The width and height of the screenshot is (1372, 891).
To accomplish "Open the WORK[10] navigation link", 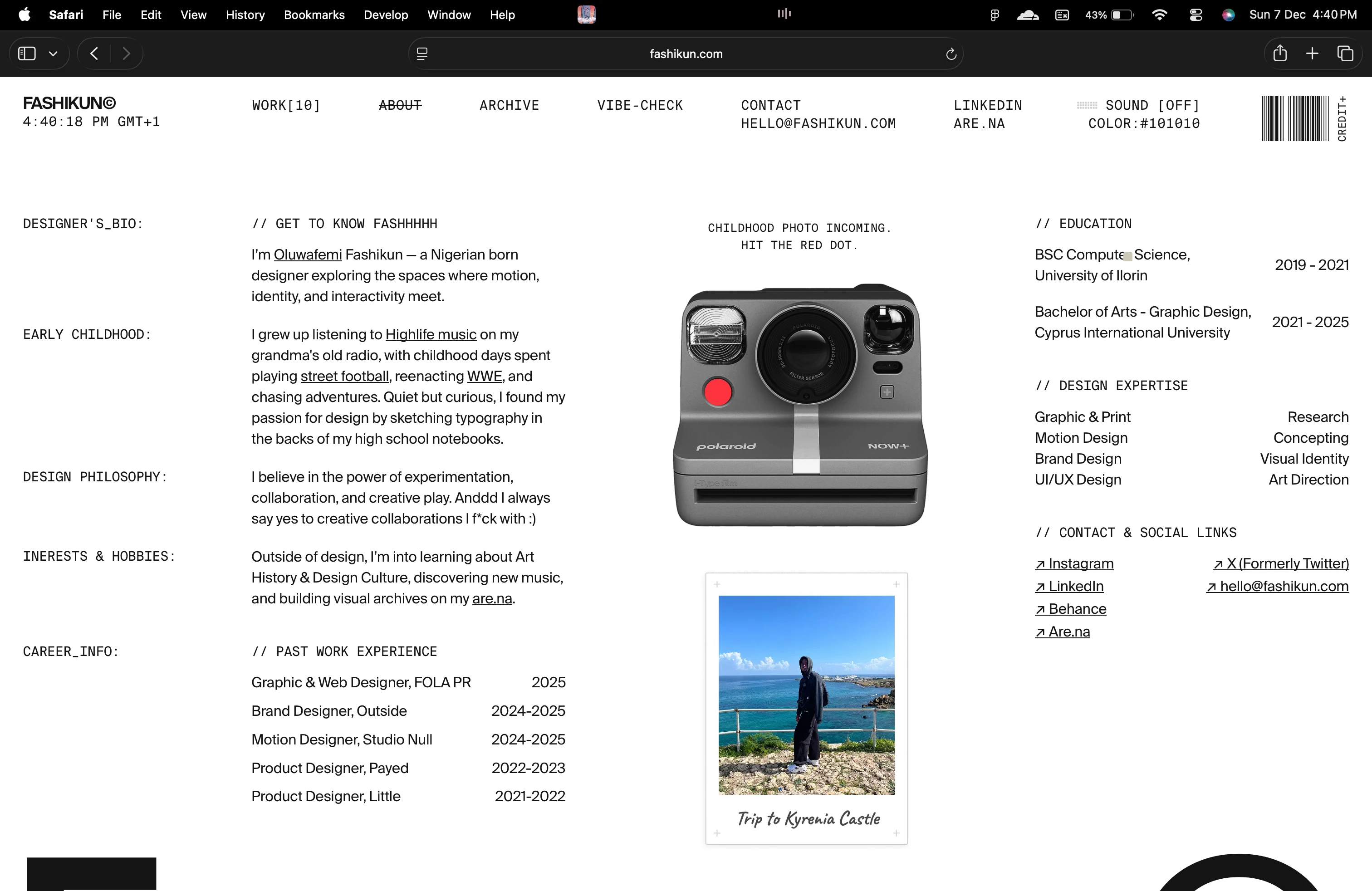I will coord(285,105).
